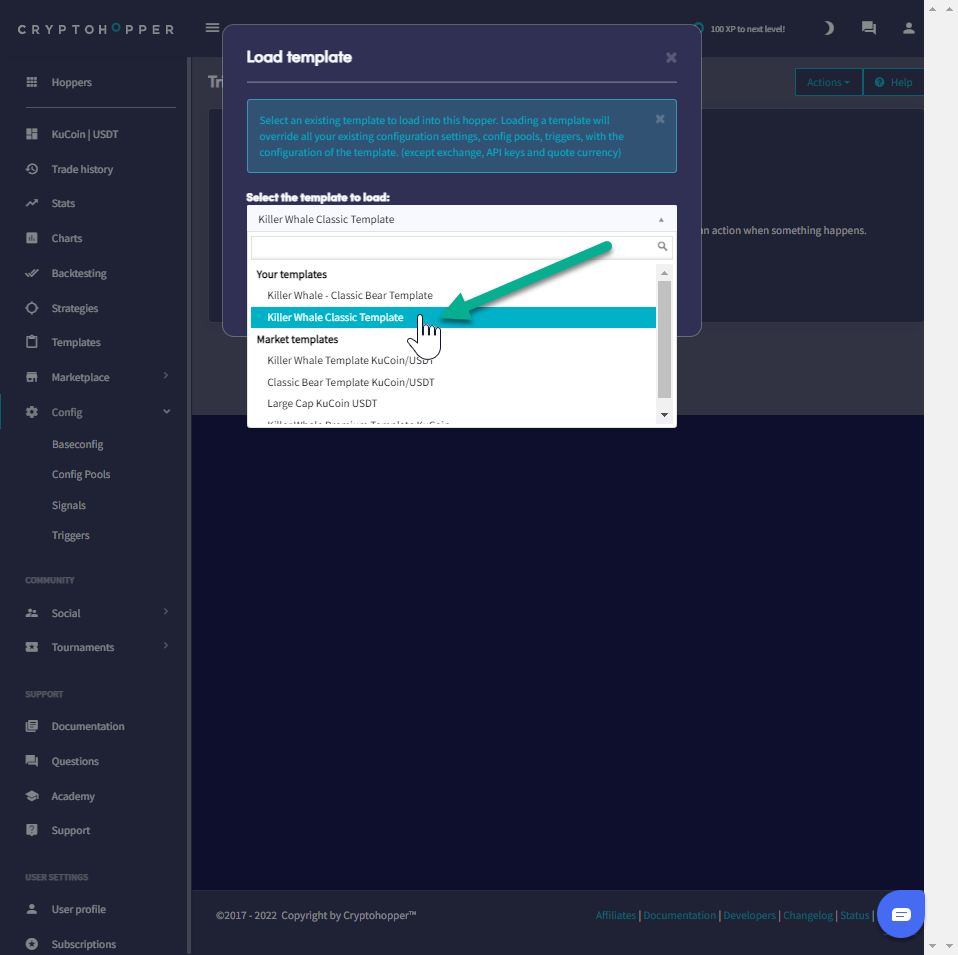The image size is (958, 955).
Task: Click the hamburger menu icon in header
Action: click(x=212, y=28)
